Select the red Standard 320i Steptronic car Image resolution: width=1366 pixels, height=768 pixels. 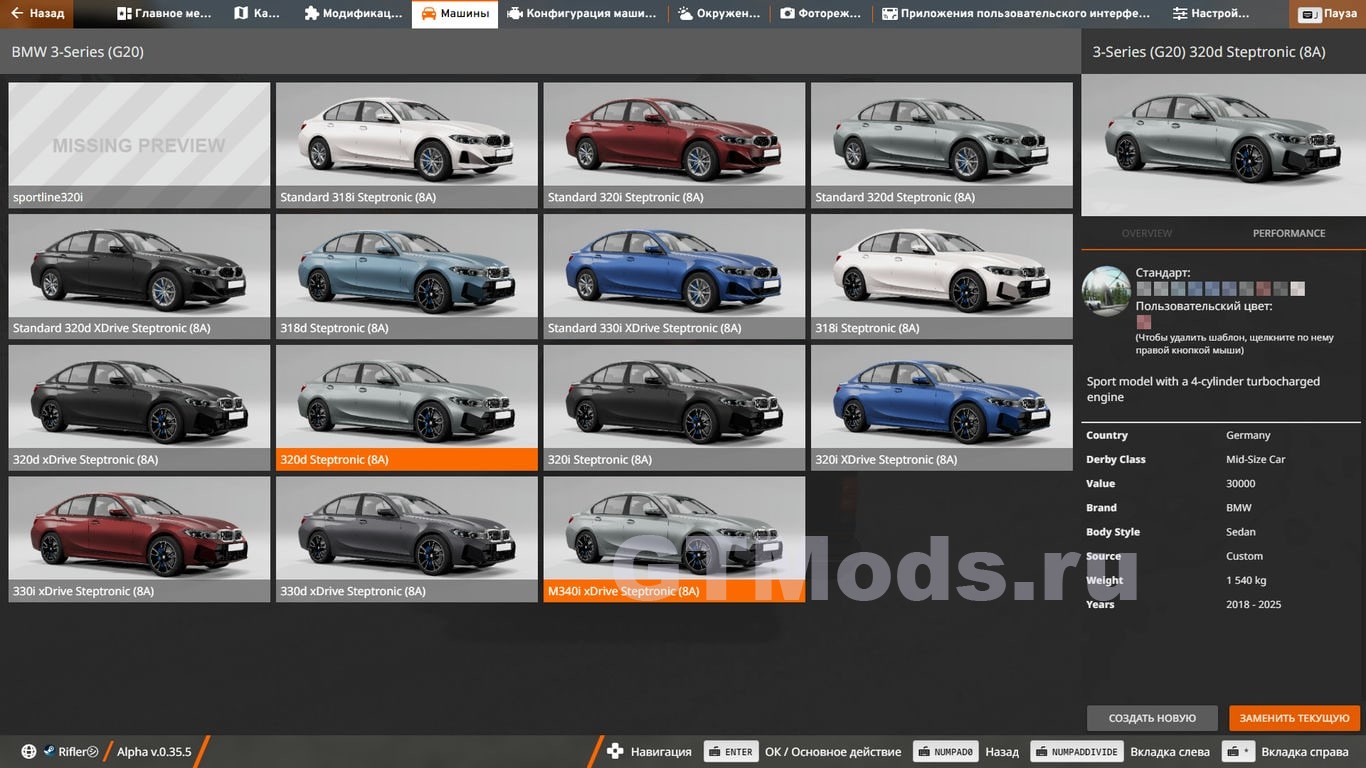(x=674, y=145)
